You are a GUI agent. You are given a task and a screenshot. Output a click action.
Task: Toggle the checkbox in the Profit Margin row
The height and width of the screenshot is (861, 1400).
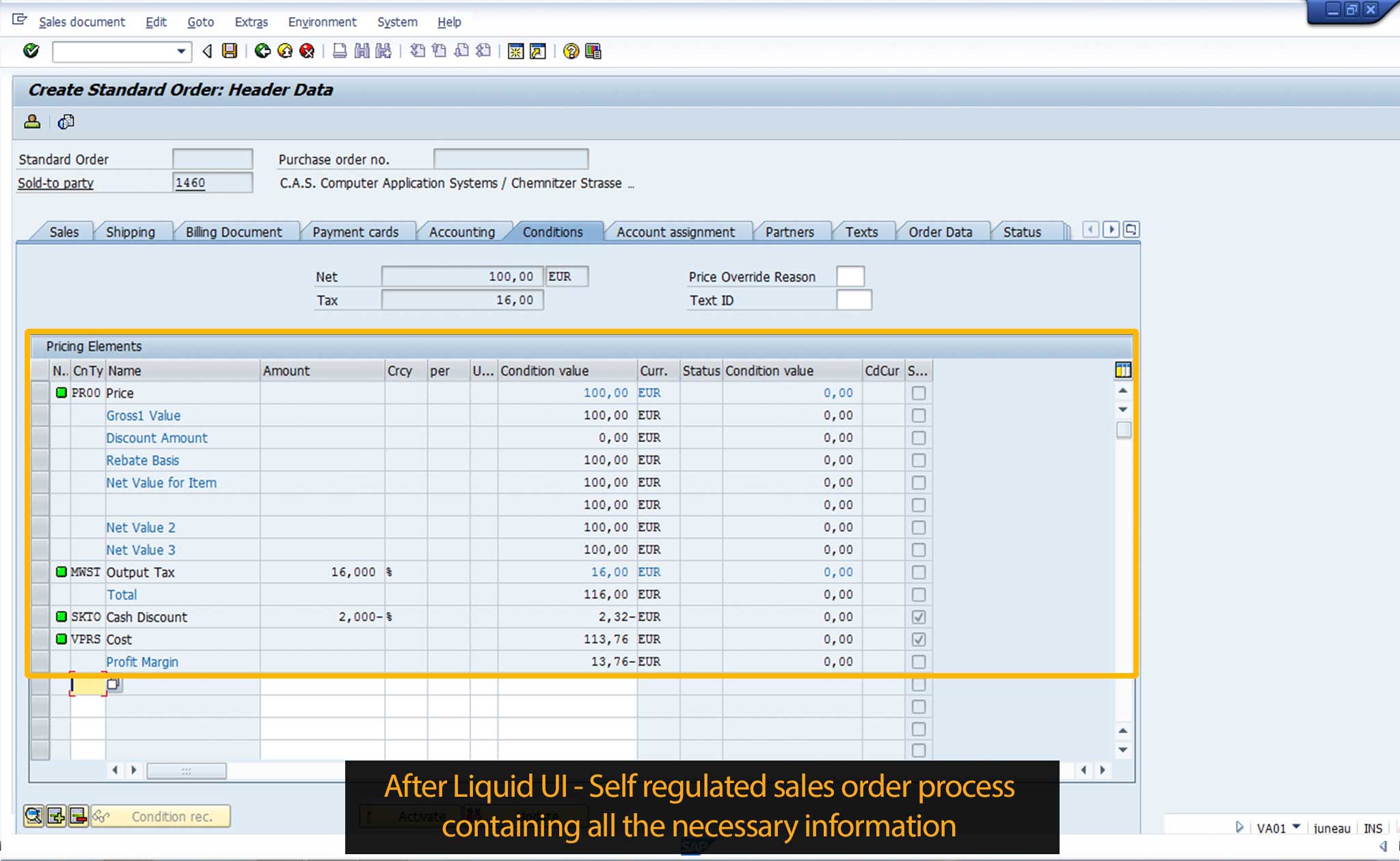[919, 662]
